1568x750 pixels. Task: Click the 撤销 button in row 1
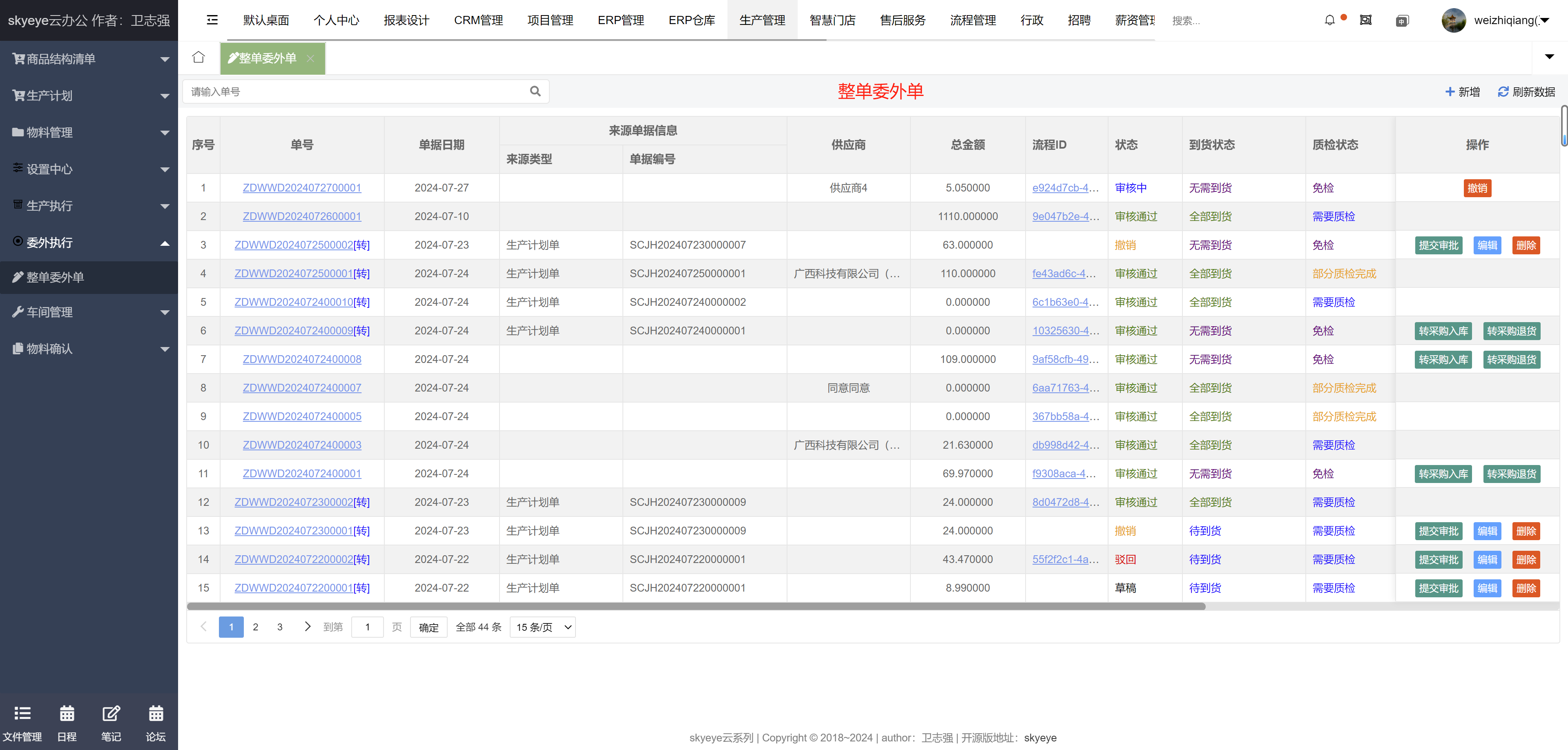1477,188
